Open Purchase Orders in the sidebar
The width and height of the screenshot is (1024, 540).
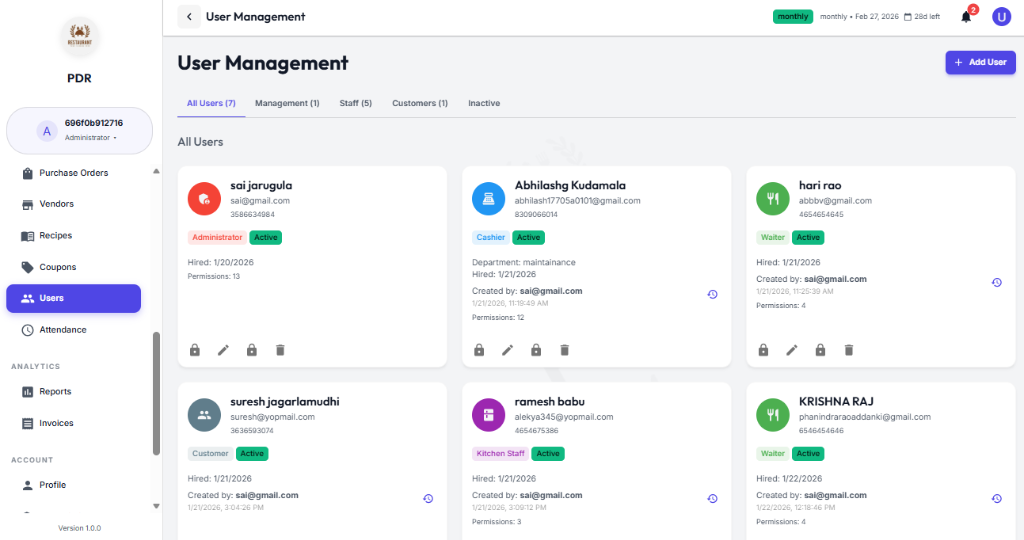click(73, 173)
